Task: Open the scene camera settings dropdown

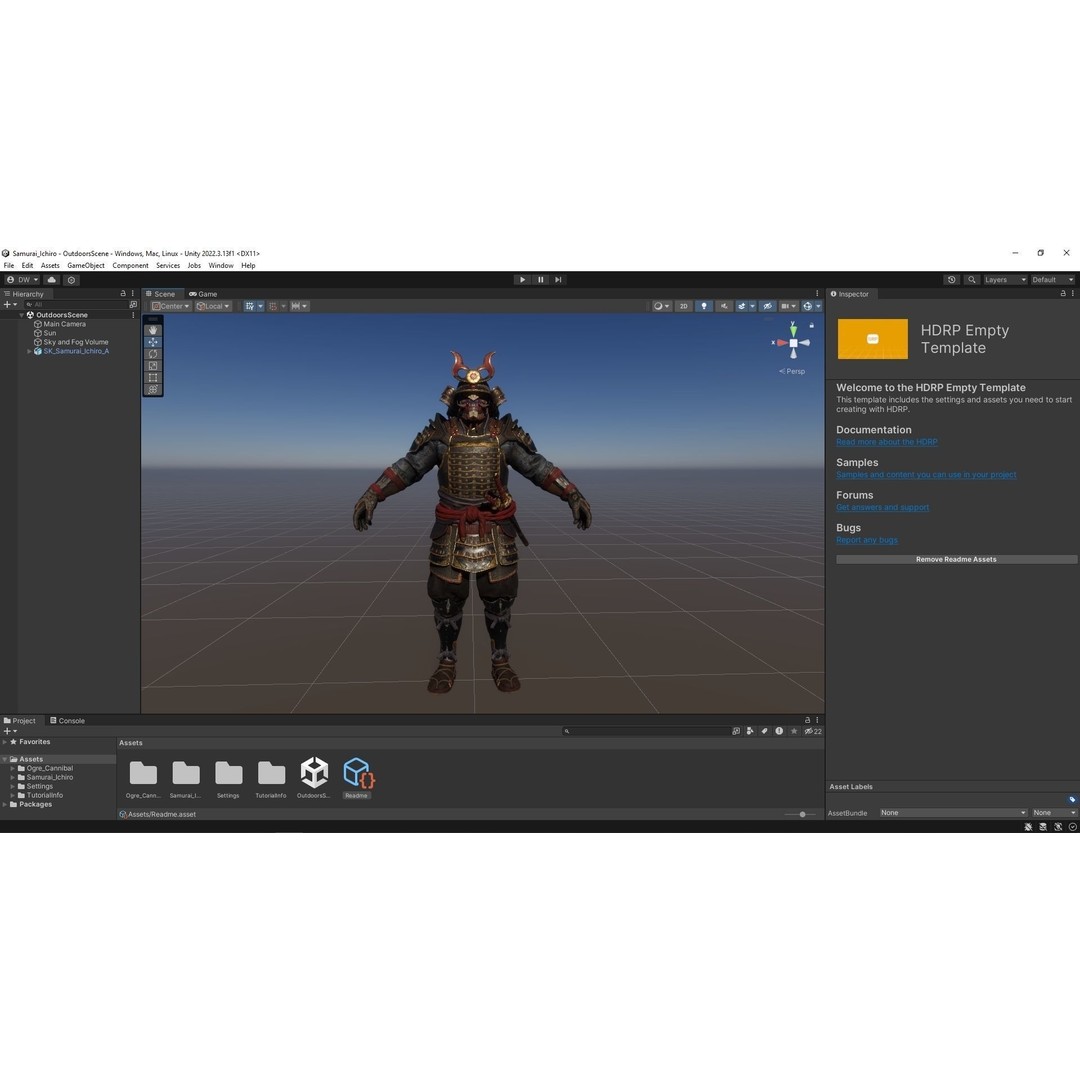Action: [x=789, y=307]
